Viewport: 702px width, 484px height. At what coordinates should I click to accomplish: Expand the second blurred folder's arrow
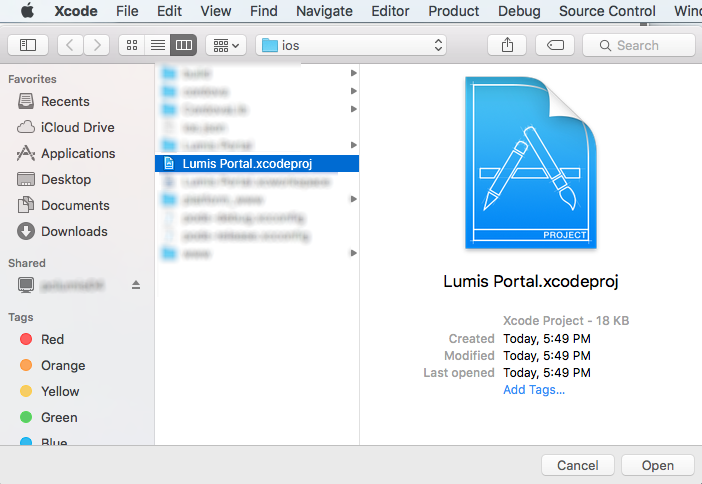coord(354,91)
